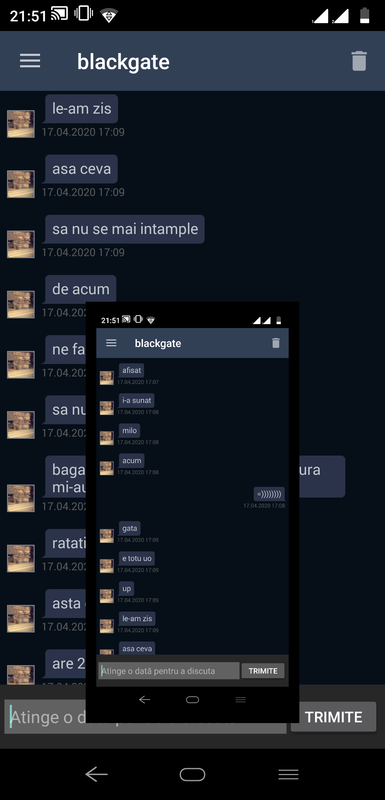Tap the main TRIMITE send button
Viewport: 385px width, 800px height.
[333, 717]
